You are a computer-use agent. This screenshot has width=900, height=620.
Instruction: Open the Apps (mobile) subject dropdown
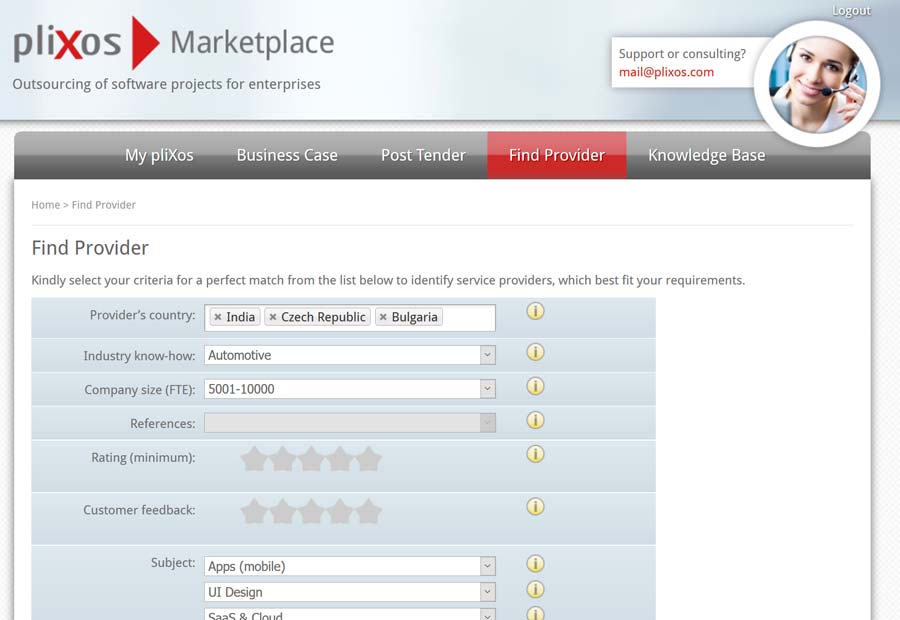350,566
